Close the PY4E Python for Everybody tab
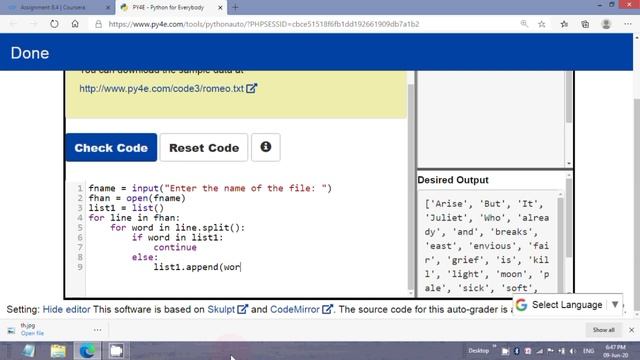The image size is (640, 360). tap(220, 7)
